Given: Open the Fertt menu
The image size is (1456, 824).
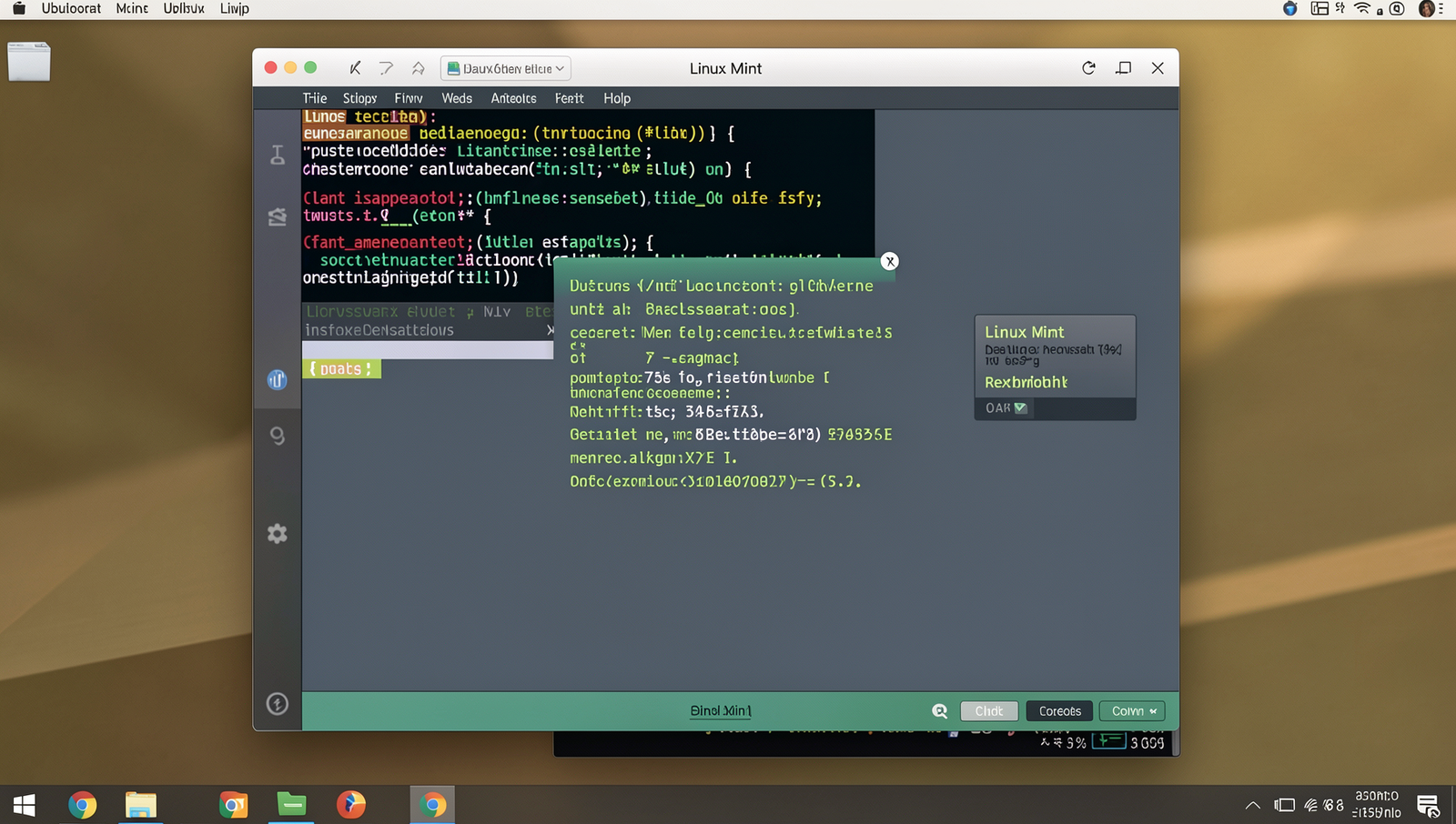Looking at the screenshot, I should click(x=569, y=98).
